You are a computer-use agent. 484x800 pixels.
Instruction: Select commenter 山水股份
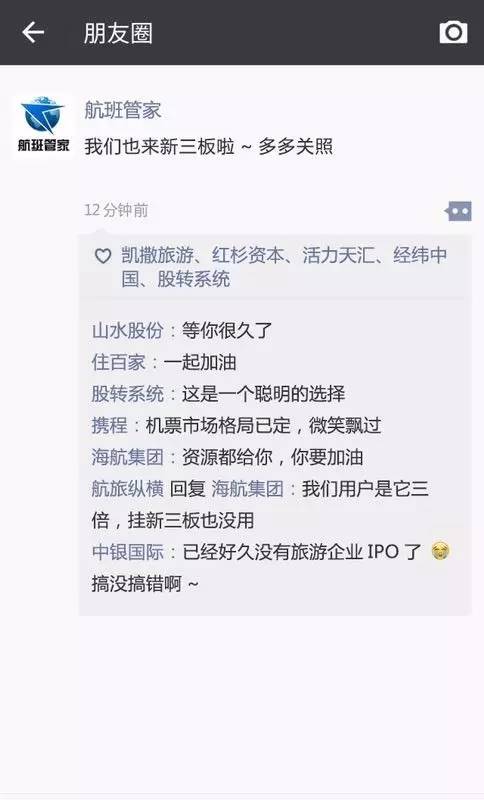(x=128, y=331)
